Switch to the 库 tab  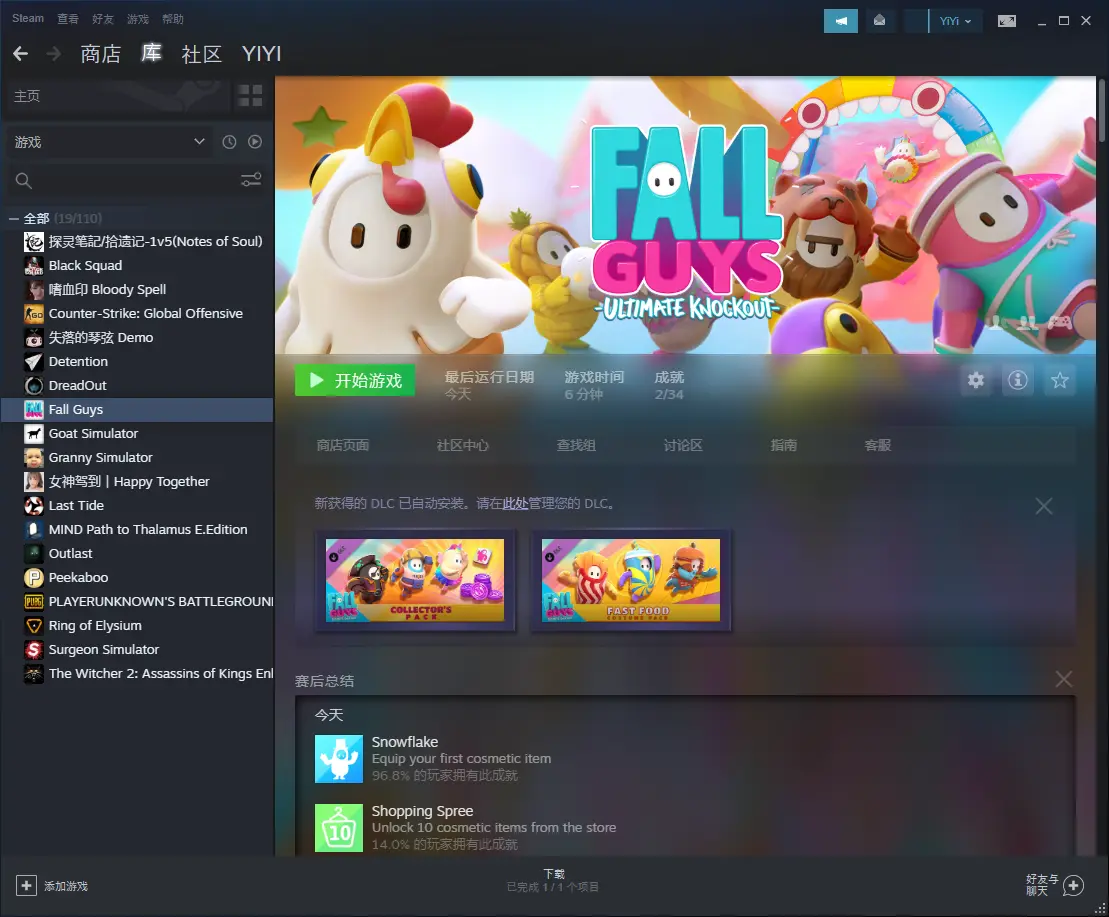point(151,53)
